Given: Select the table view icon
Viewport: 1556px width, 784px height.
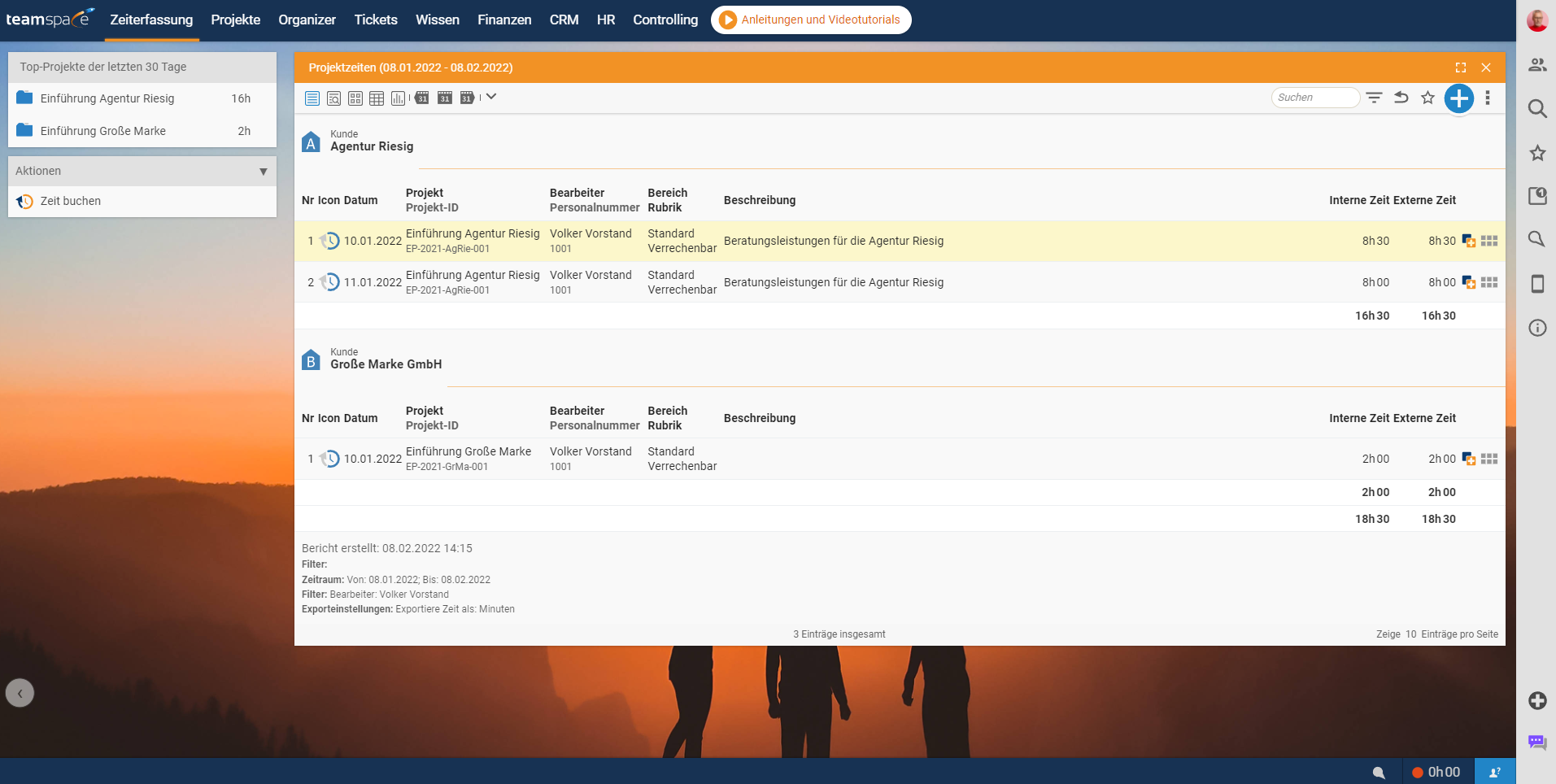Looking at the screenshot, I should pos(377,98).
